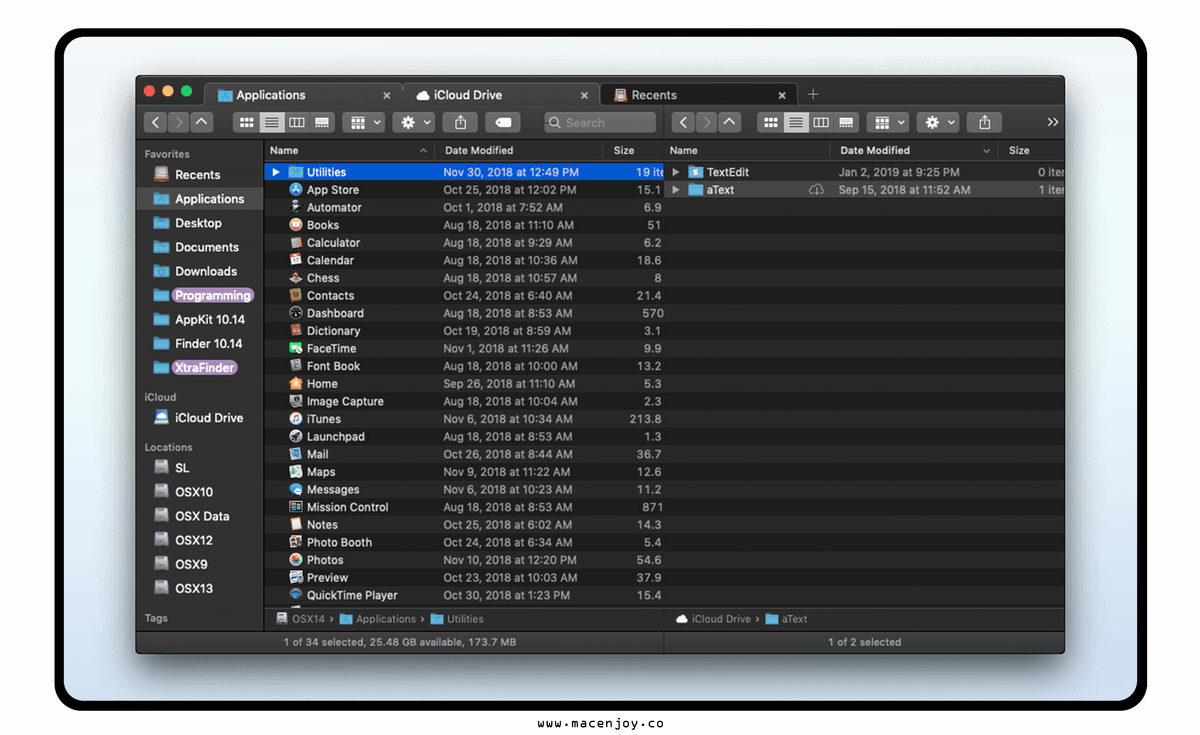Open the left pane action gear menu
The width and height of the screenshot is (1200, 735).
413,122
